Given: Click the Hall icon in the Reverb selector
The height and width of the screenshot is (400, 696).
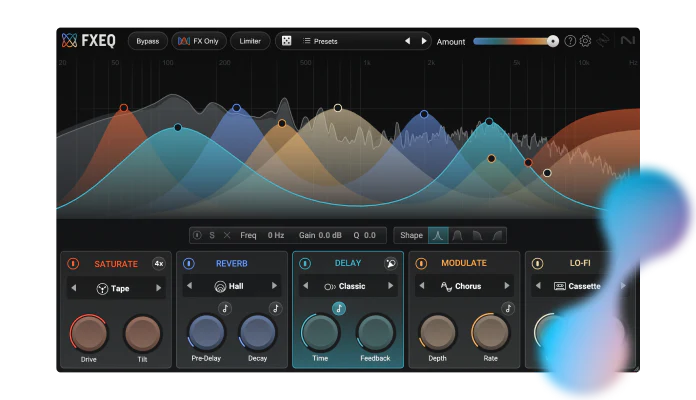Looking at the screenshot, I should [220, 286].
